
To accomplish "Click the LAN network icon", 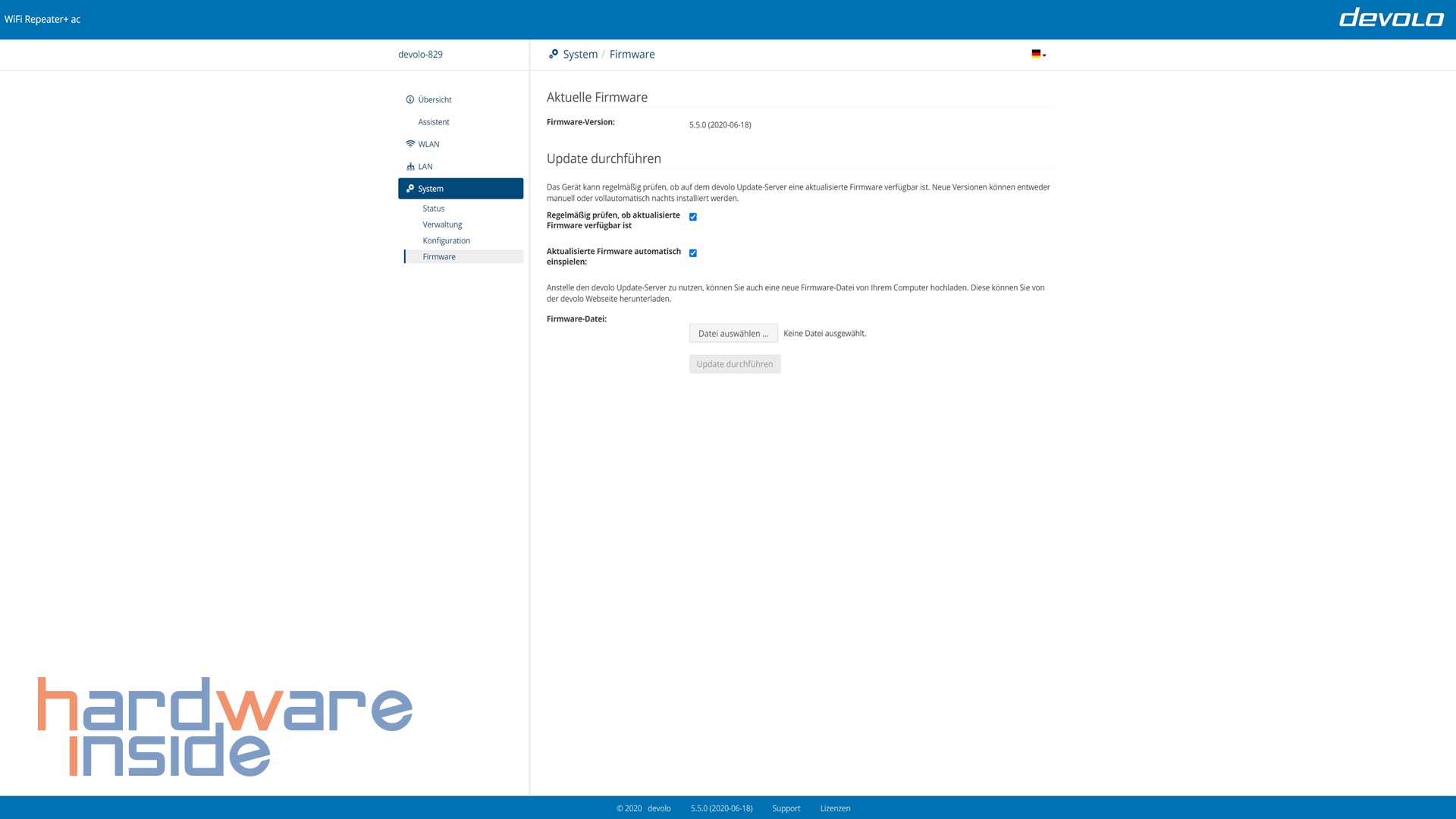I will pos(410,166).
